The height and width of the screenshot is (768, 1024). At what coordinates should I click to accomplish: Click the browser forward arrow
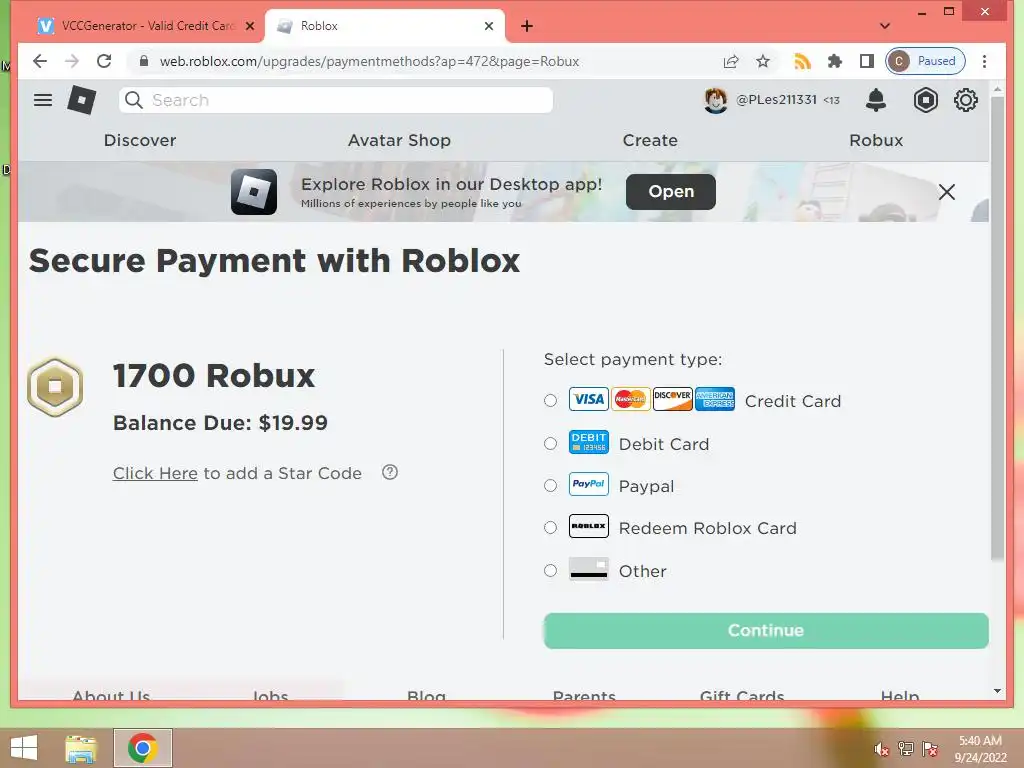pyautogui.click(x=72, y=61)
